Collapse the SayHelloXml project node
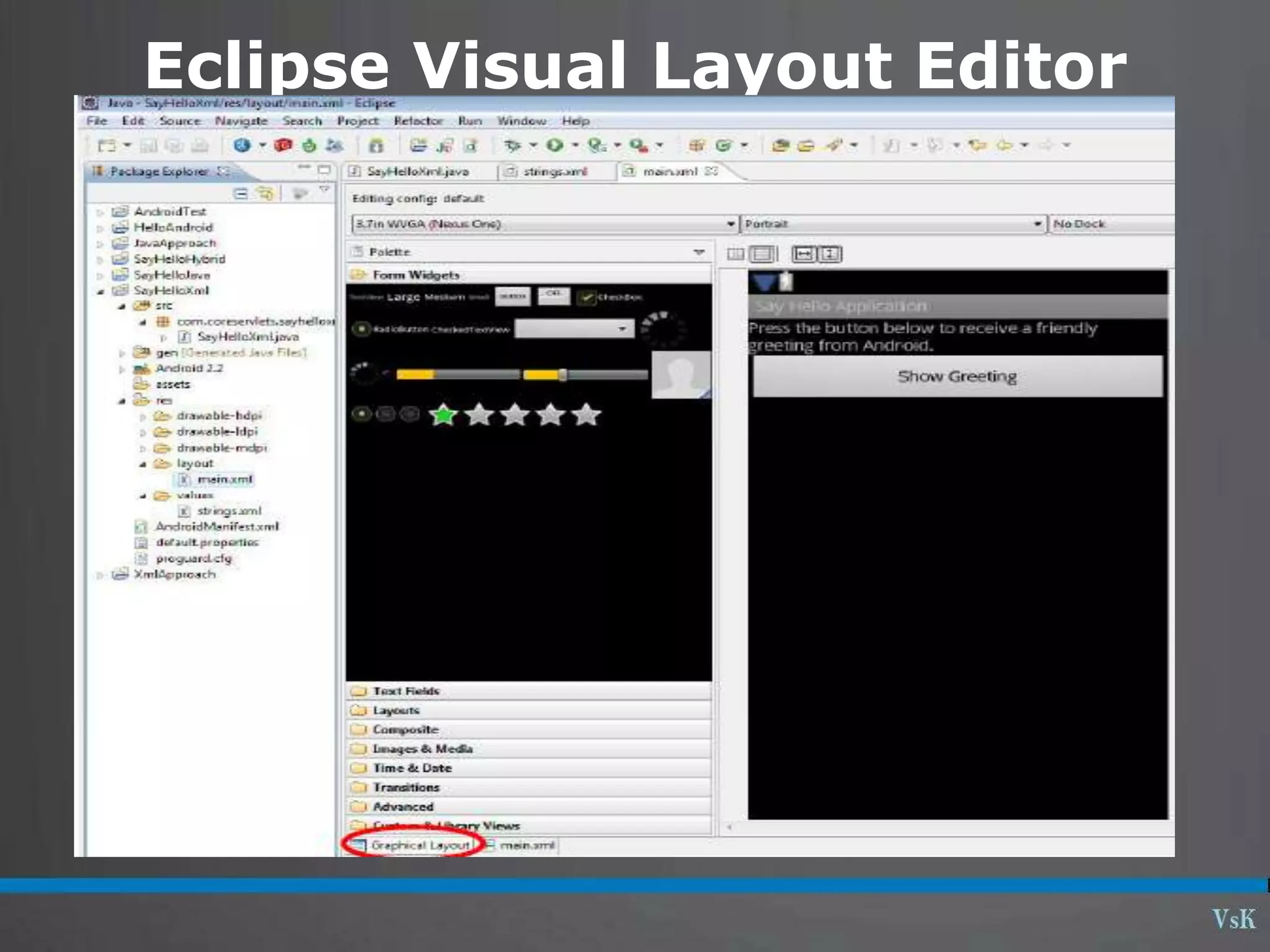 (100, 291)
